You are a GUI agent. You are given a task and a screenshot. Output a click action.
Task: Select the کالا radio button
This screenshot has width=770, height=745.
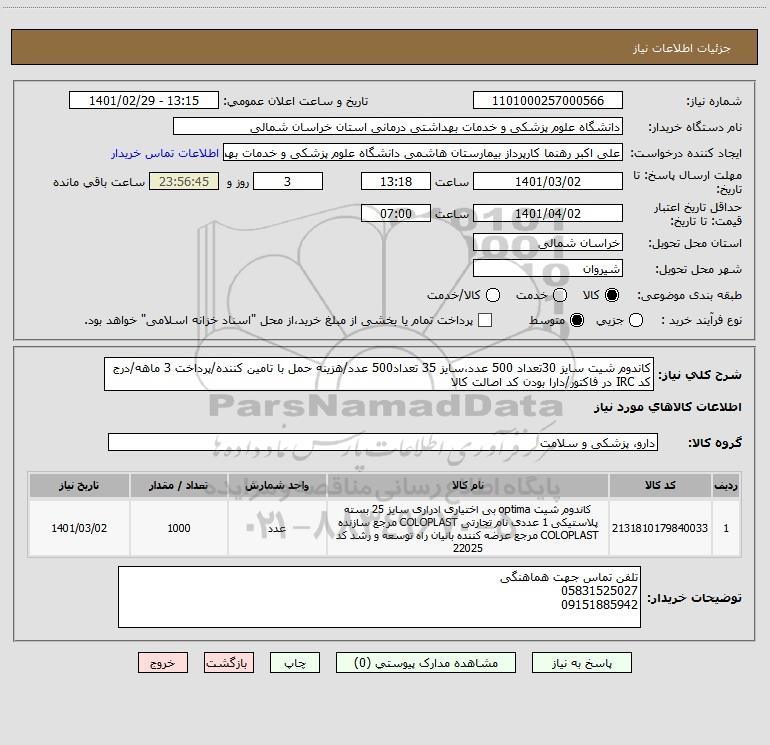coord(612,295)
